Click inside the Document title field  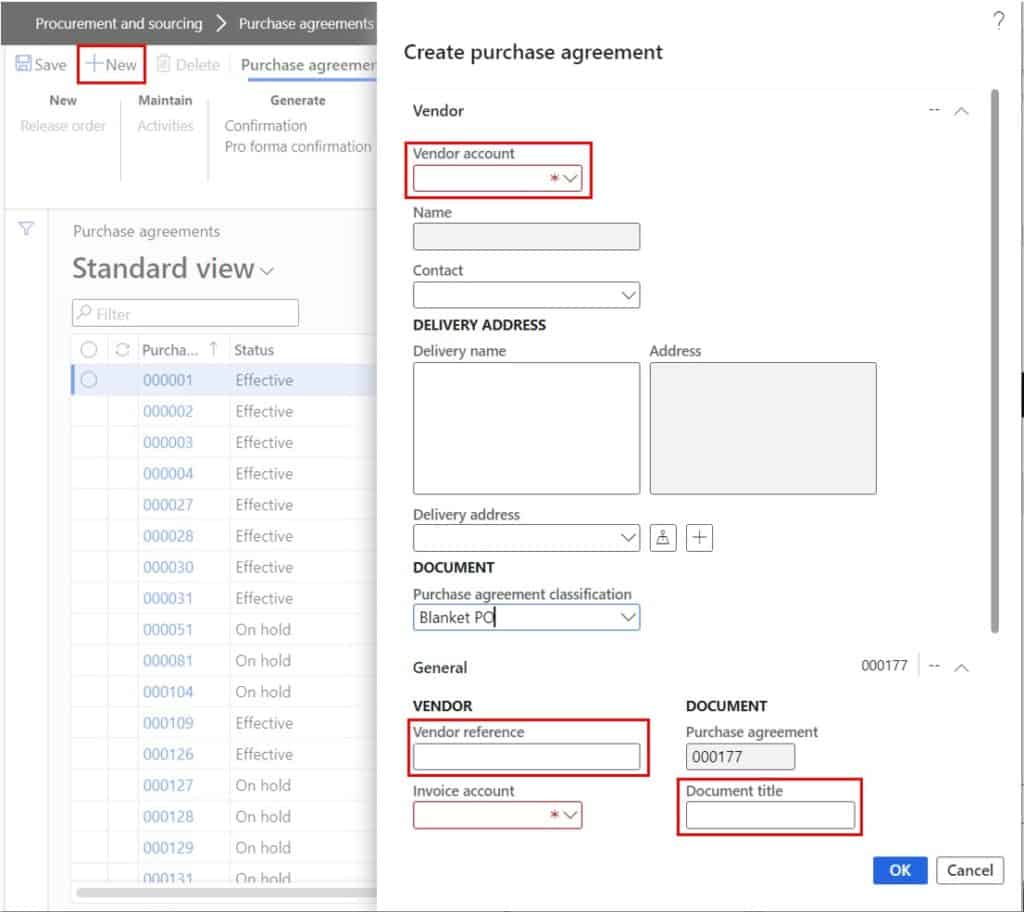[769, 815]
